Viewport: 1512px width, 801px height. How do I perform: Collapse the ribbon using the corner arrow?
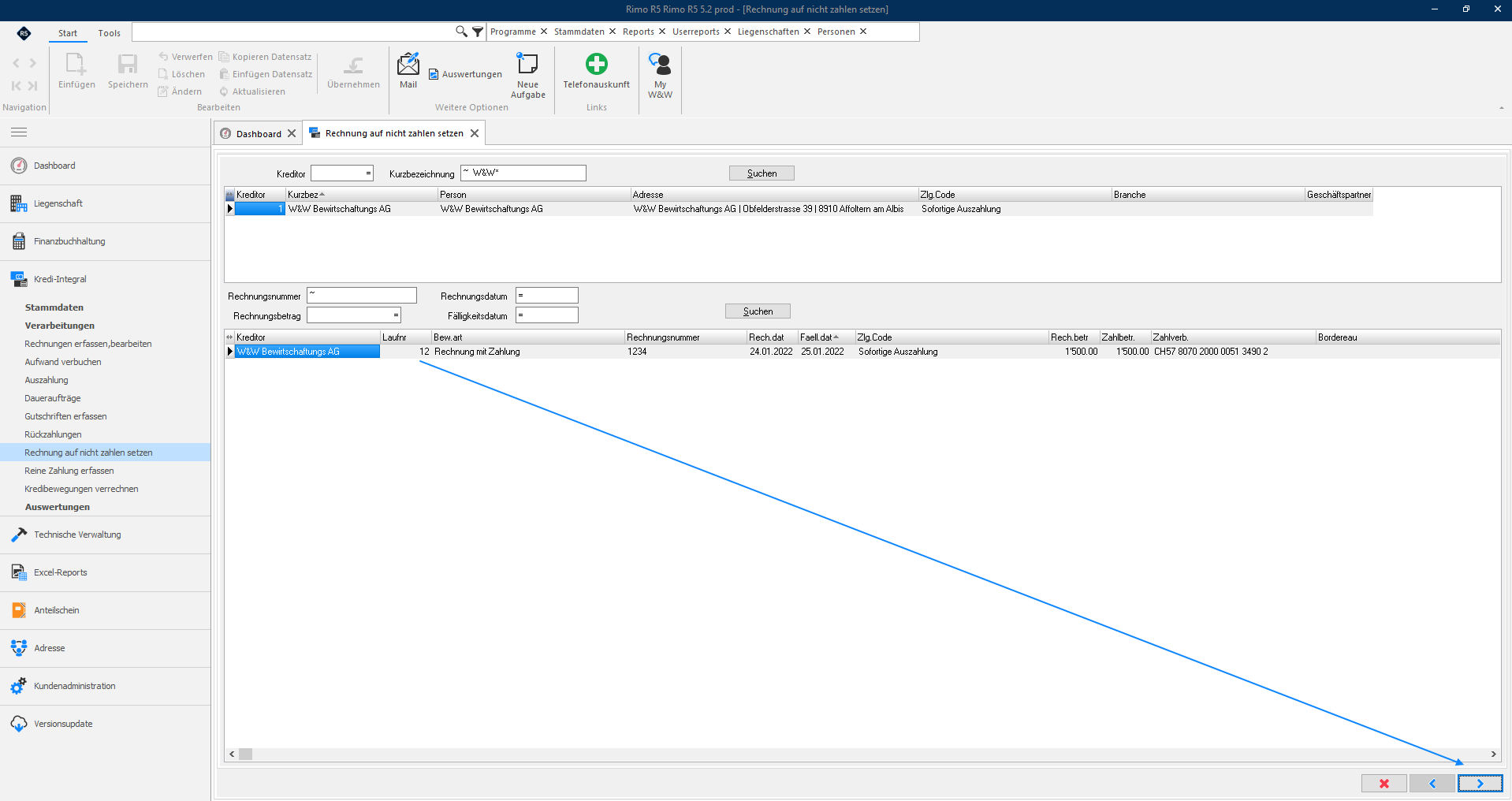point(1501,108)
